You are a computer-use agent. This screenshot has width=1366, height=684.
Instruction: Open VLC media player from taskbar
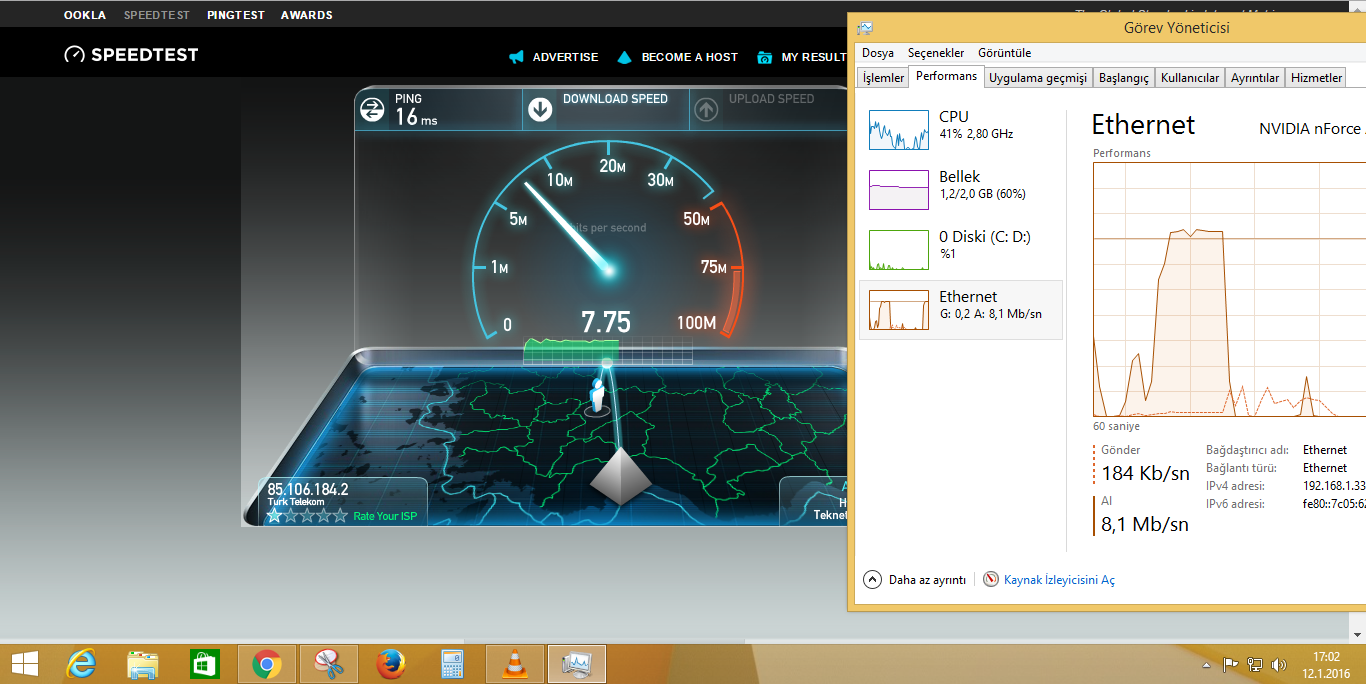coord(514,664)
